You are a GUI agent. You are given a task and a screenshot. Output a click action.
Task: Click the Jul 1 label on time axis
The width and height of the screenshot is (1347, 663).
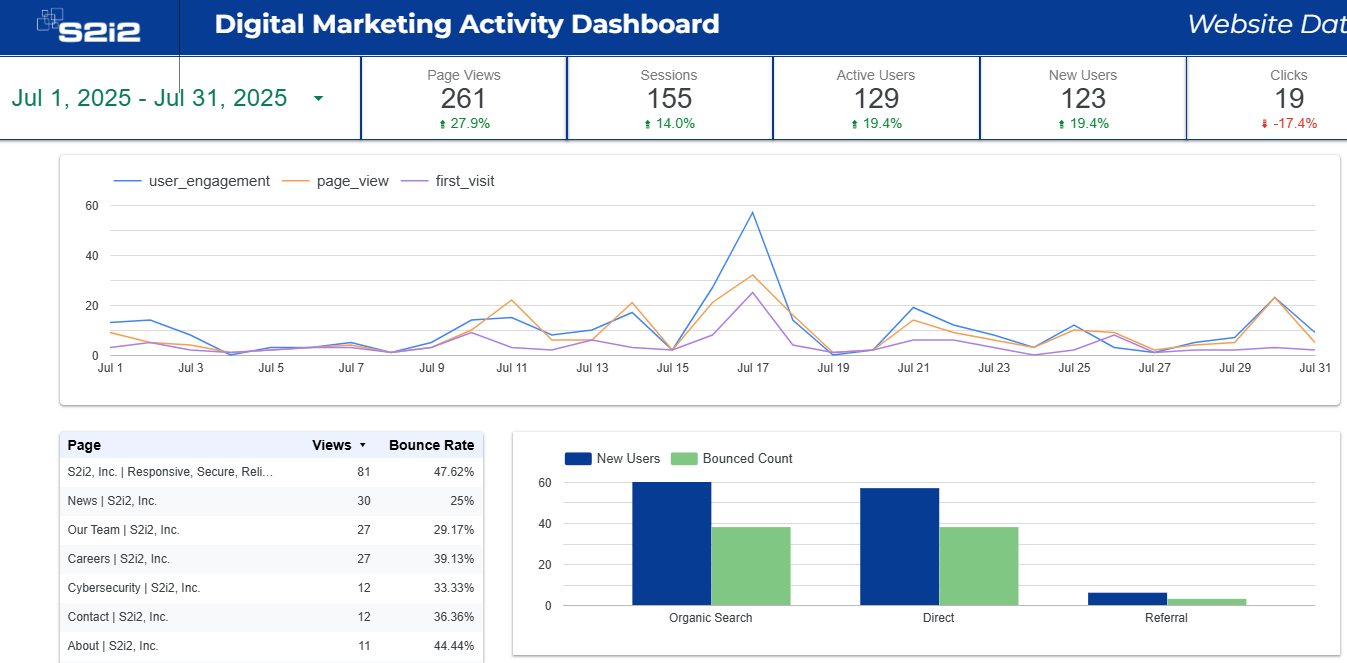[110, 368]
